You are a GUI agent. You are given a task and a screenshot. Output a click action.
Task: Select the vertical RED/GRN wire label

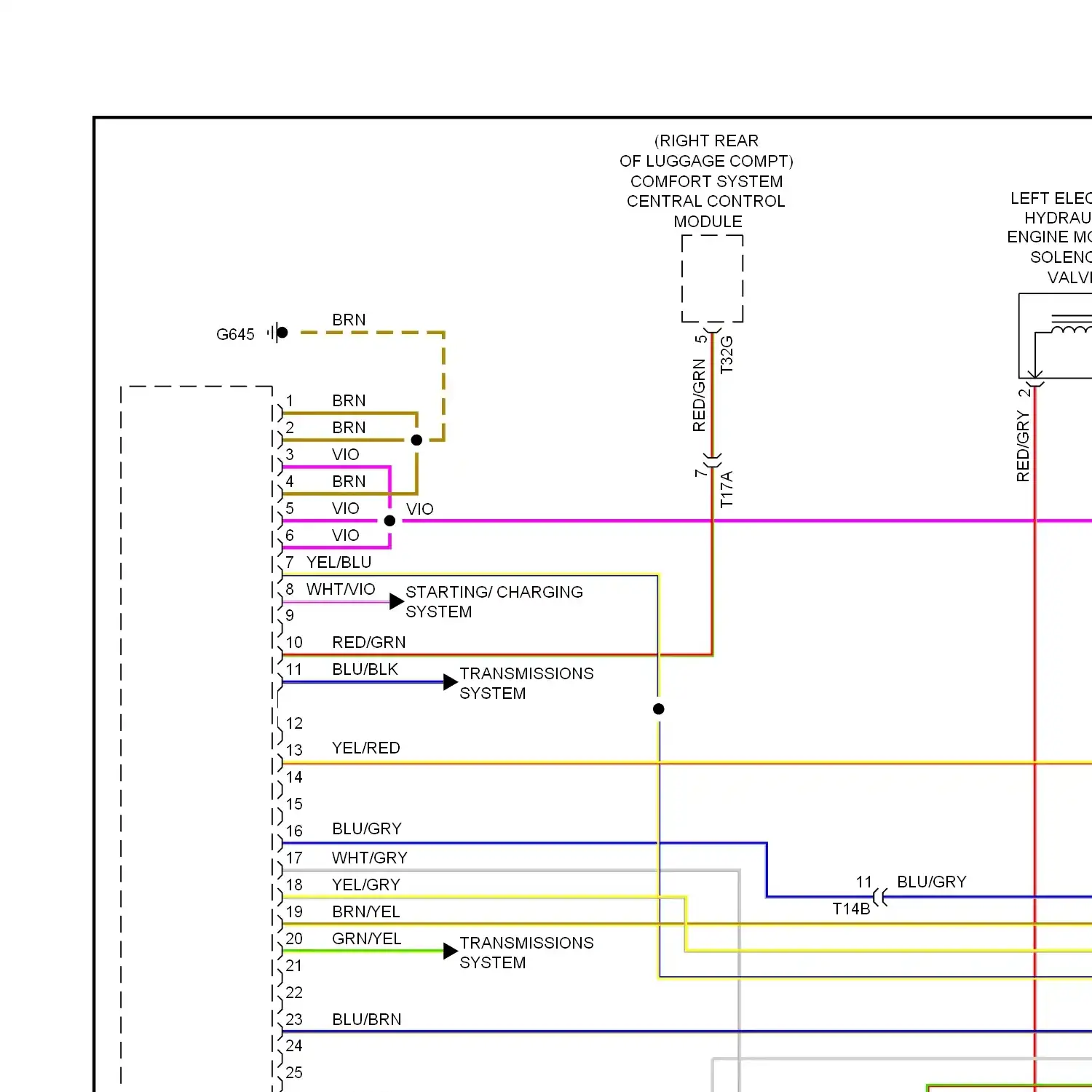point(699,395)
